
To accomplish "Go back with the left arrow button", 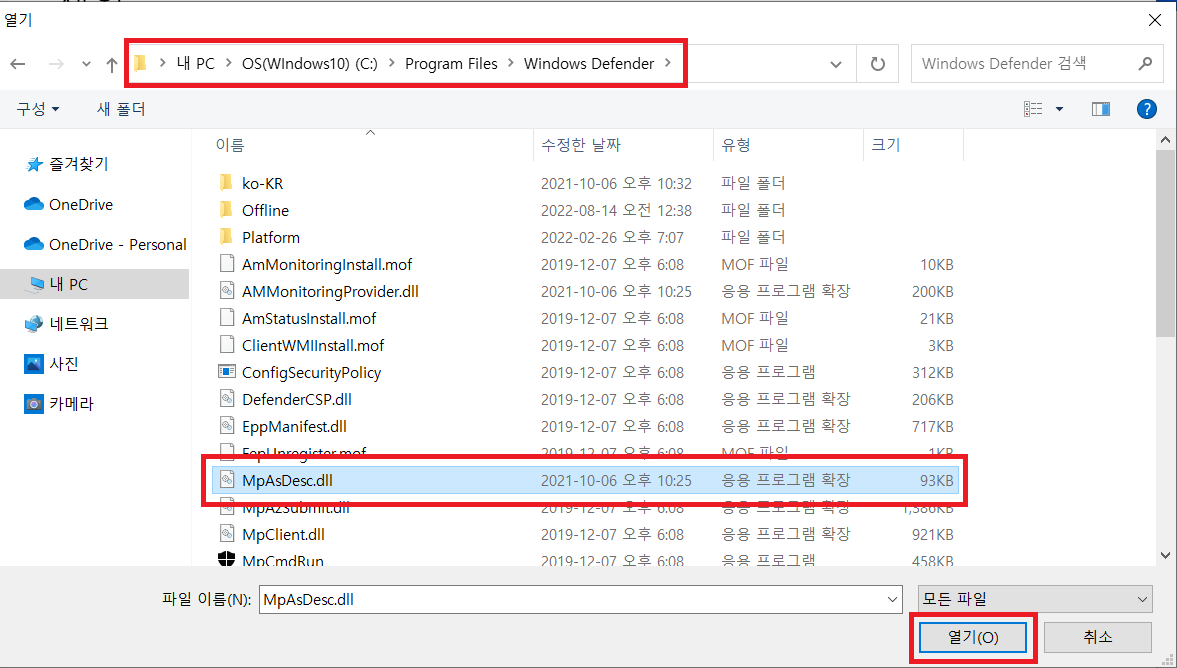I will pyautogui.click(x=18, y=64).
